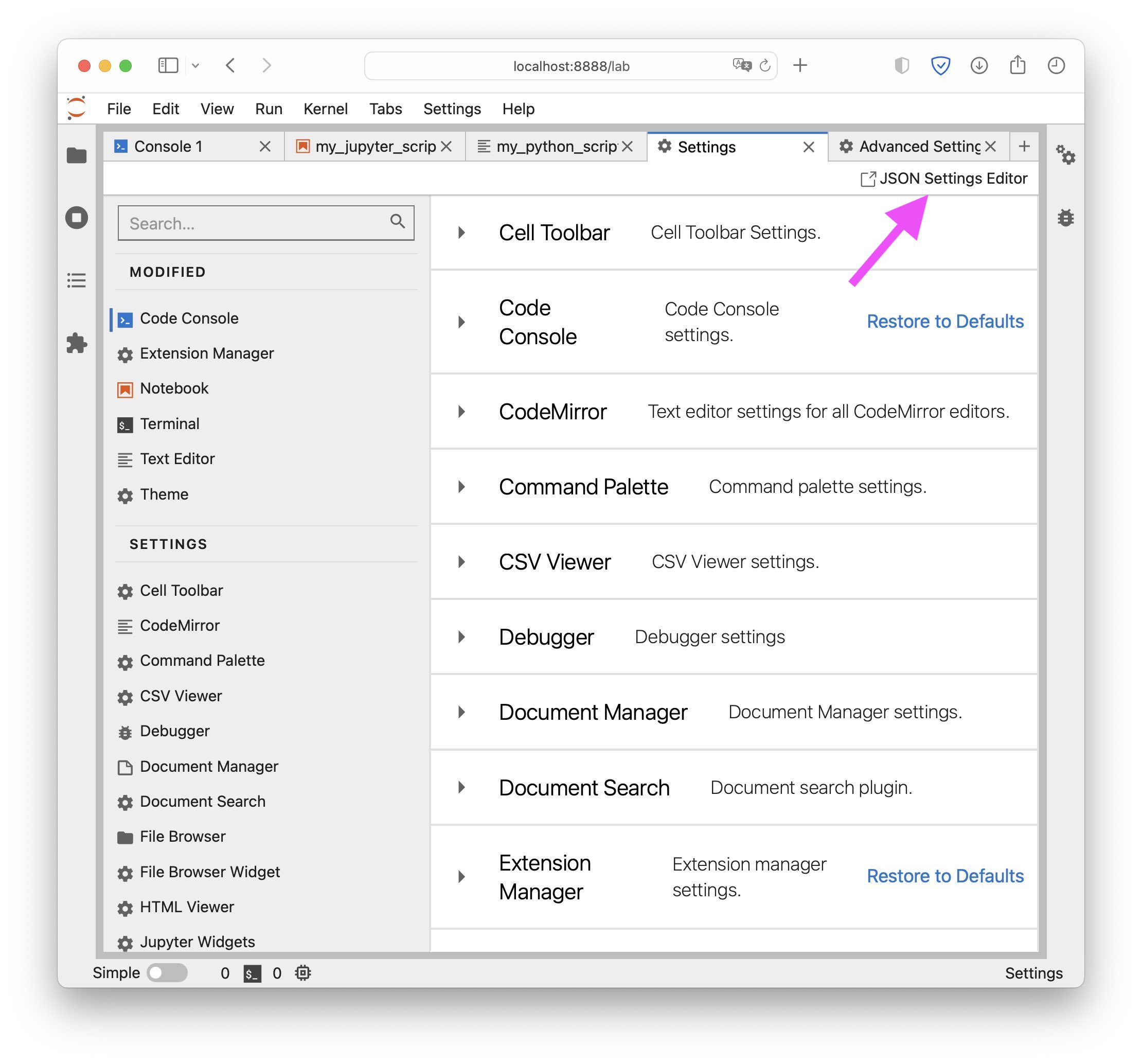This screenshot has height=1064, width=1142.
Task: Open the File Browser sidebar folder icon
Action: pos(77,155)
